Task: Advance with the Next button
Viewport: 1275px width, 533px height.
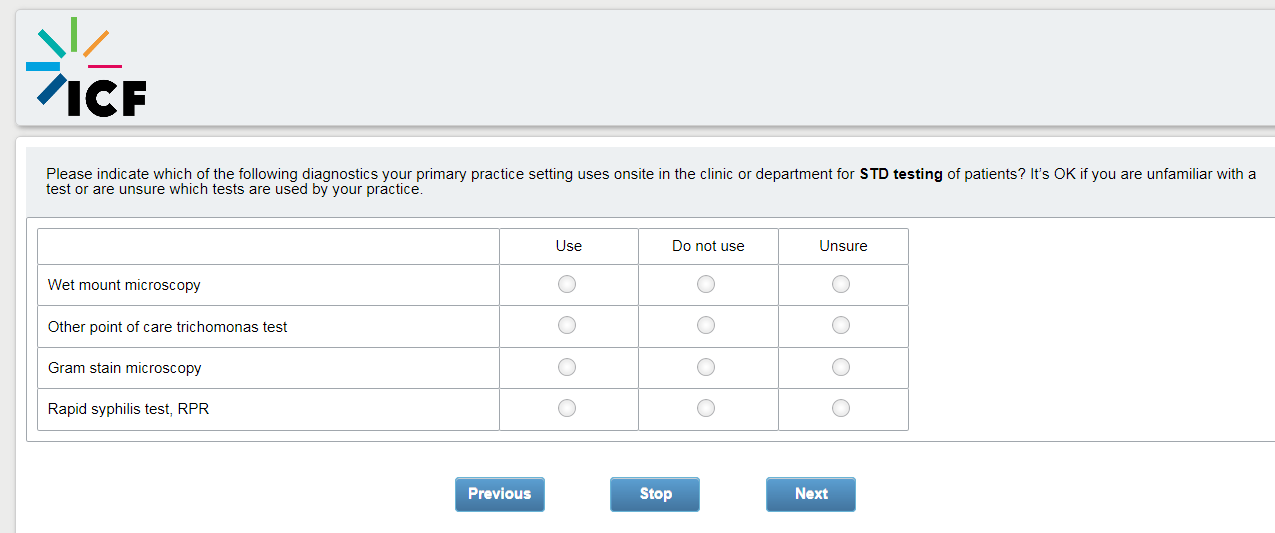Action: [811, 494]
